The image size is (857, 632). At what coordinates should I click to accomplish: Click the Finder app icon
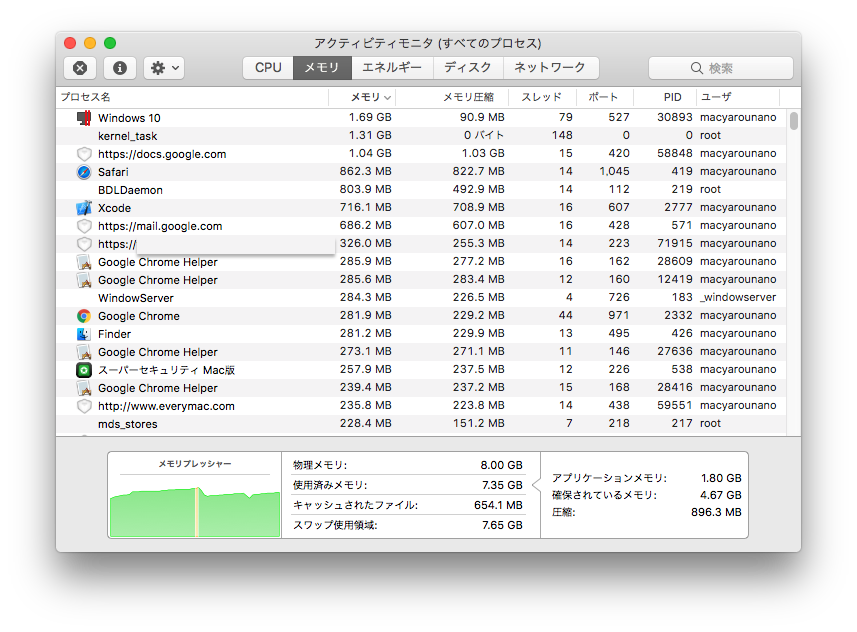coord(84,334)
